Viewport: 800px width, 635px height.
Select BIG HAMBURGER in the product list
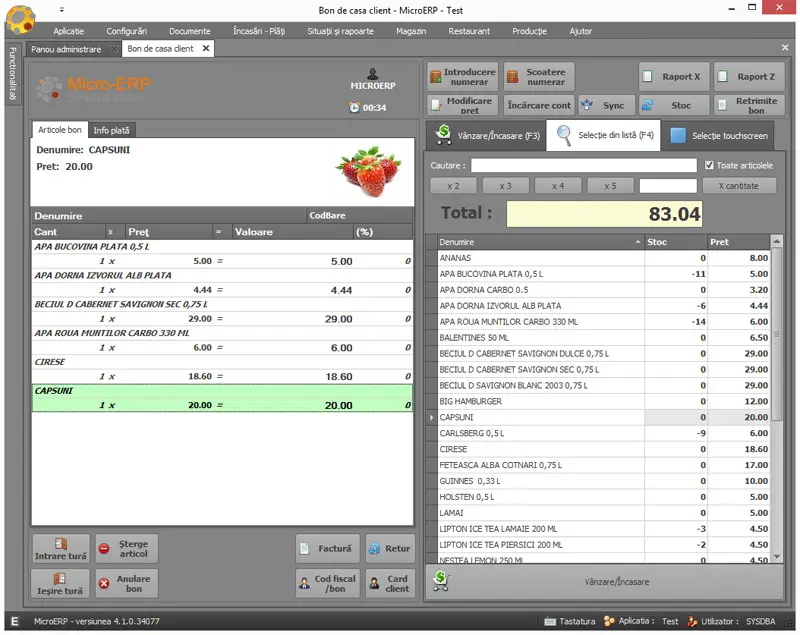[x=604, y=401]
